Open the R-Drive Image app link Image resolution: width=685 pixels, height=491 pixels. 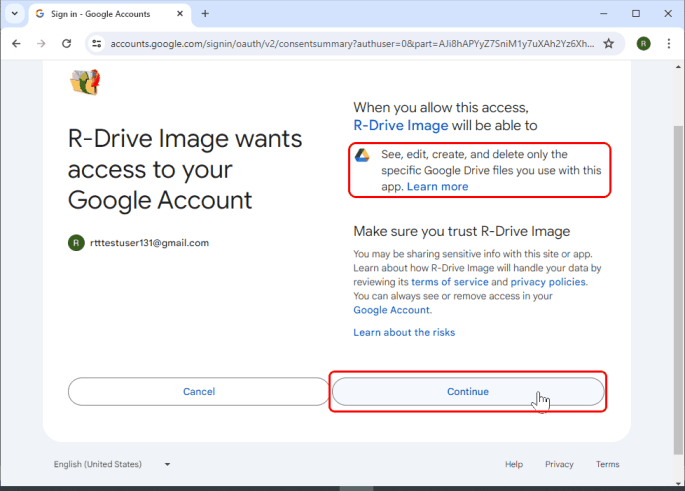(401, 126)
